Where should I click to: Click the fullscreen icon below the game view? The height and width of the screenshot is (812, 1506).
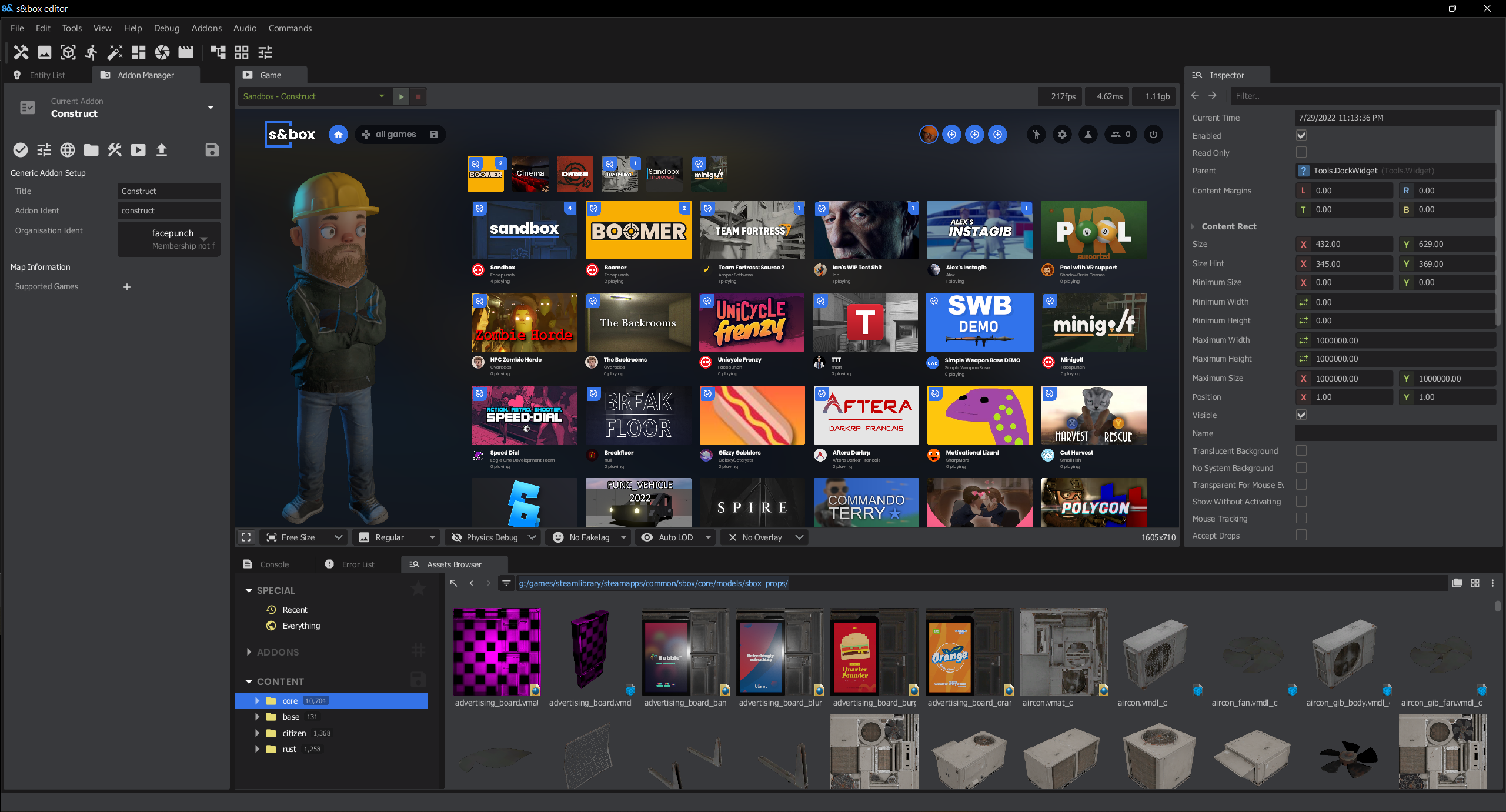246,537
